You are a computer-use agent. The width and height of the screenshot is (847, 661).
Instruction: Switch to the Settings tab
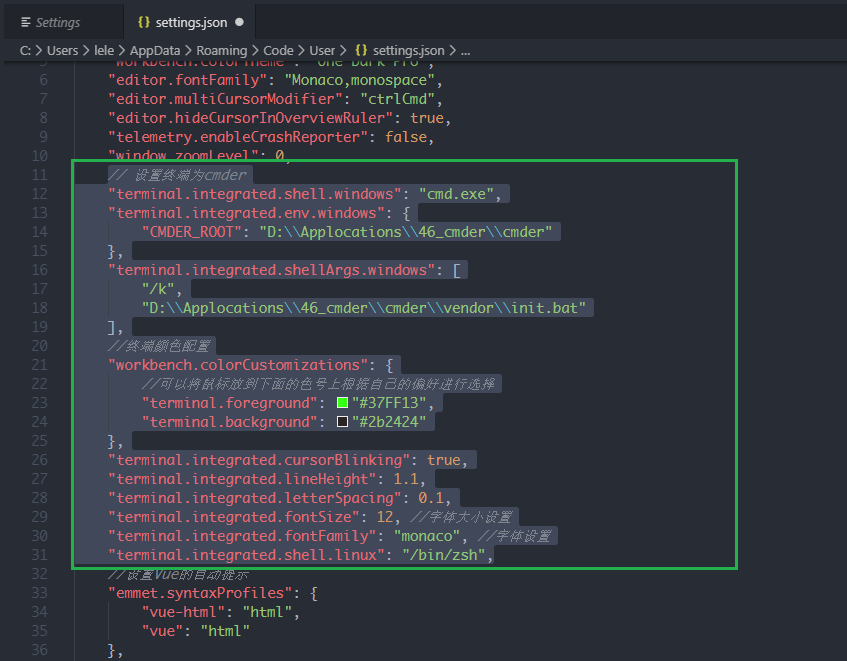click(x=57, y=22)
